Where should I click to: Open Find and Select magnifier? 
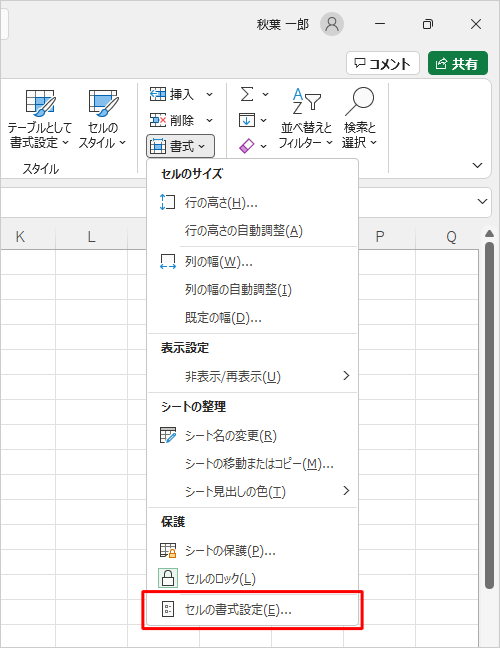click(360, 119)
